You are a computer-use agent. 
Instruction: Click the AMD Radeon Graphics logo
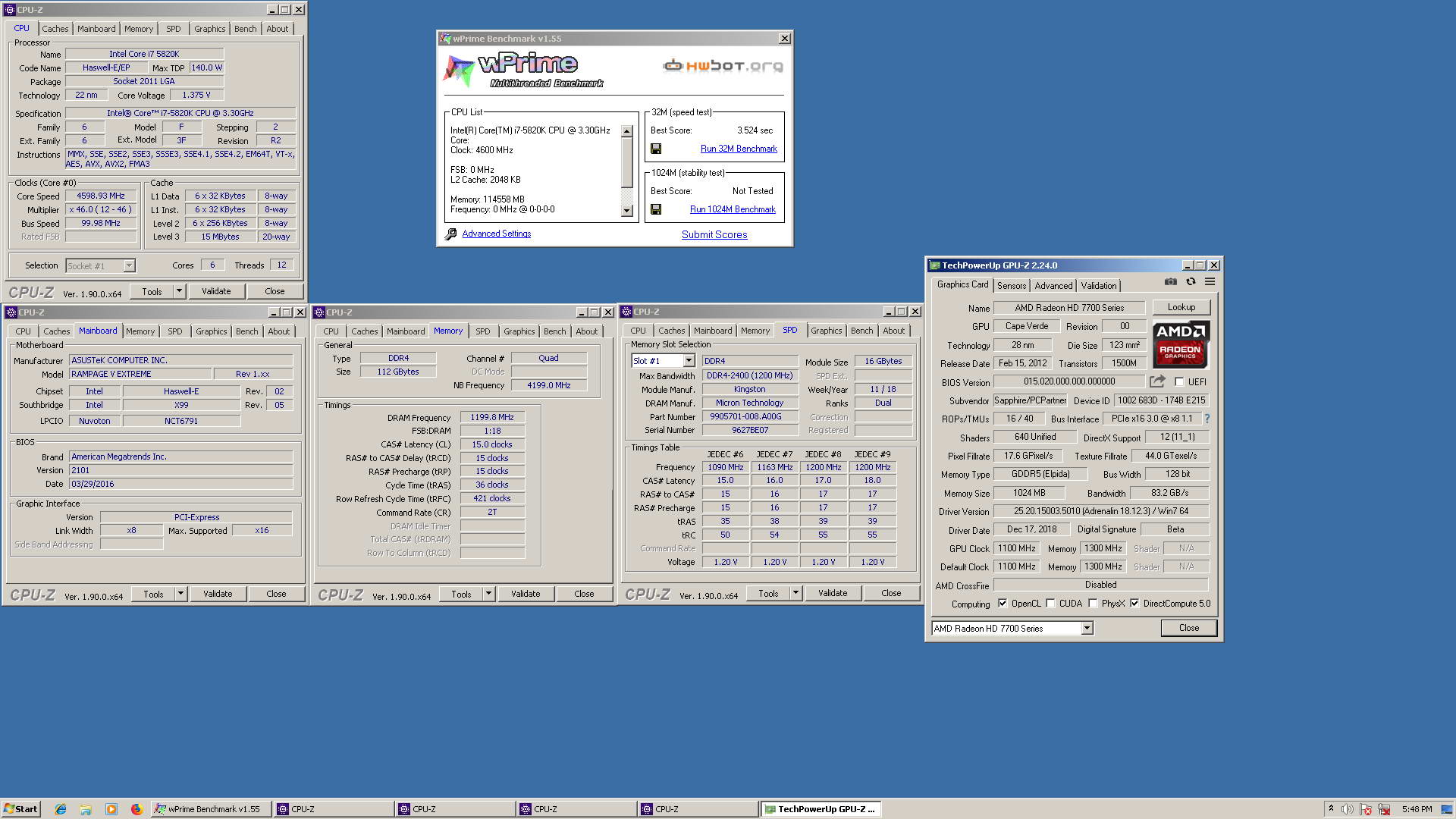coord(1181,344)
